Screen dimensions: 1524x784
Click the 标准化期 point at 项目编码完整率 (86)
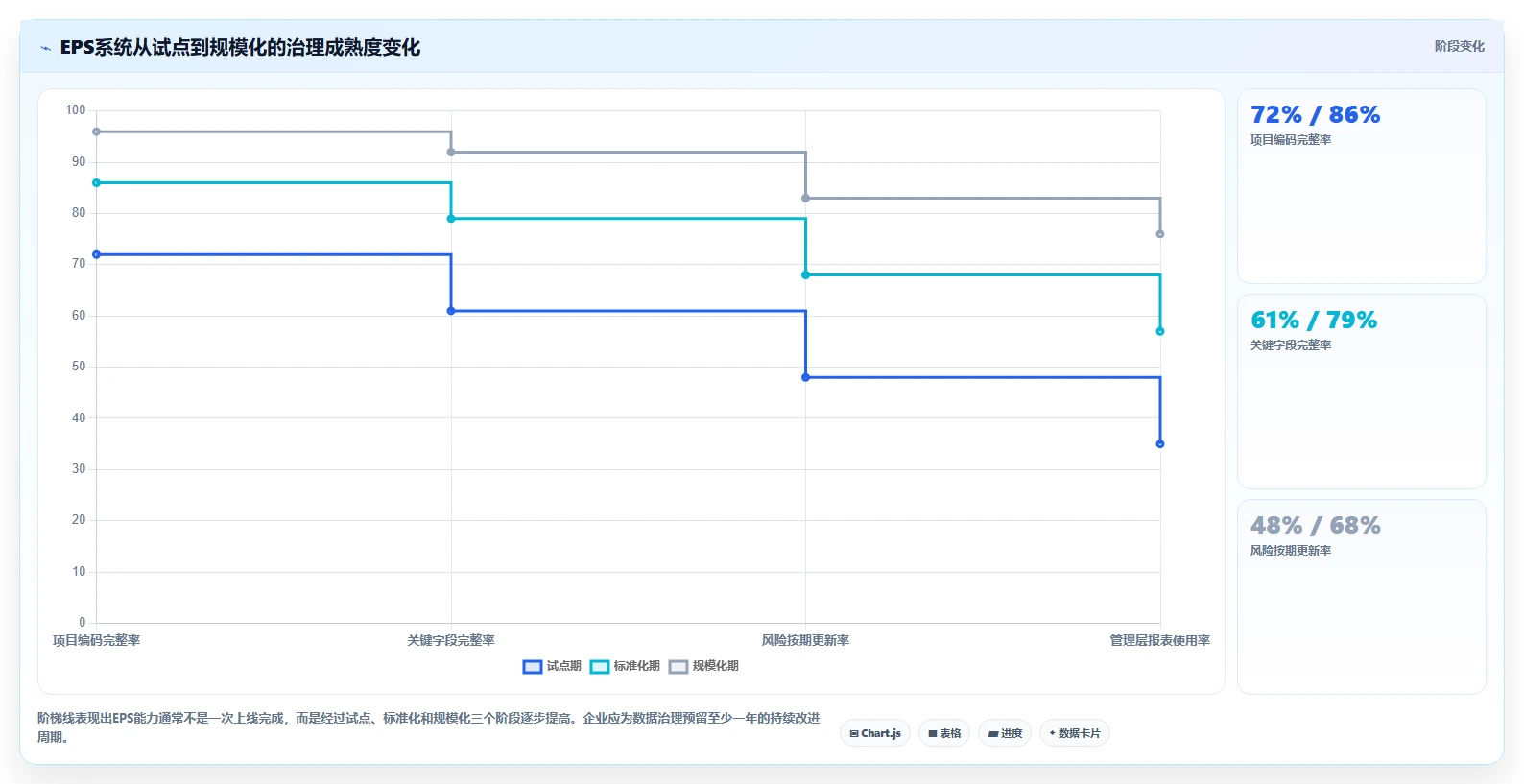(x=96, y=182)
